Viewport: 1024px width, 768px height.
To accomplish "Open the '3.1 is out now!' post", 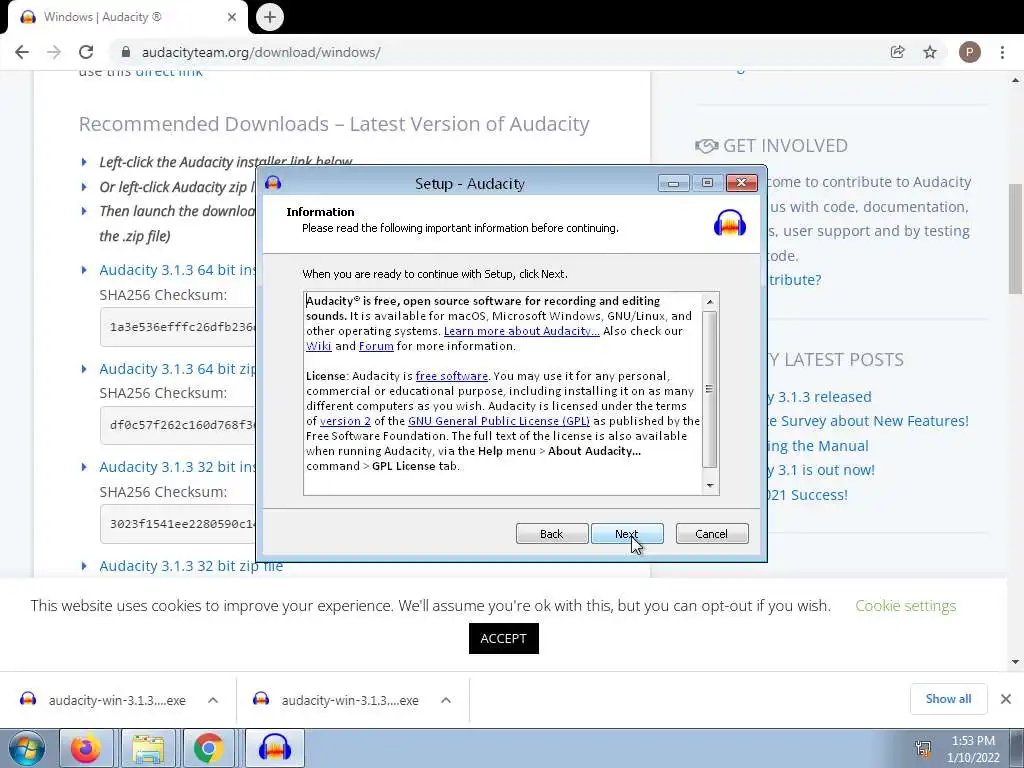I will click(x=821, y=470).
